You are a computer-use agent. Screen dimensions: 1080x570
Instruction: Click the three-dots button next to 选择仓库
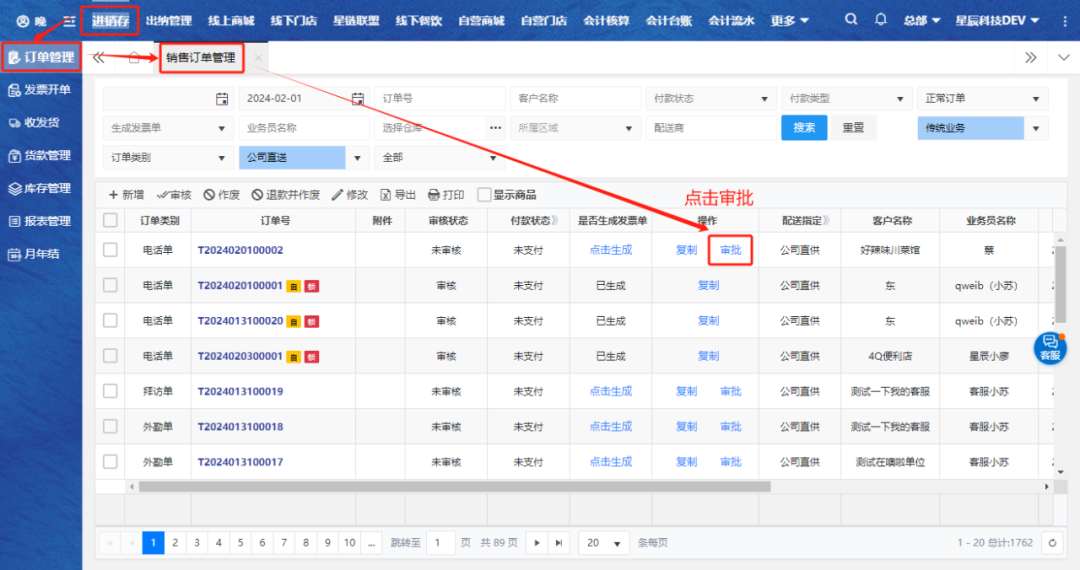(x=495, y=128)
